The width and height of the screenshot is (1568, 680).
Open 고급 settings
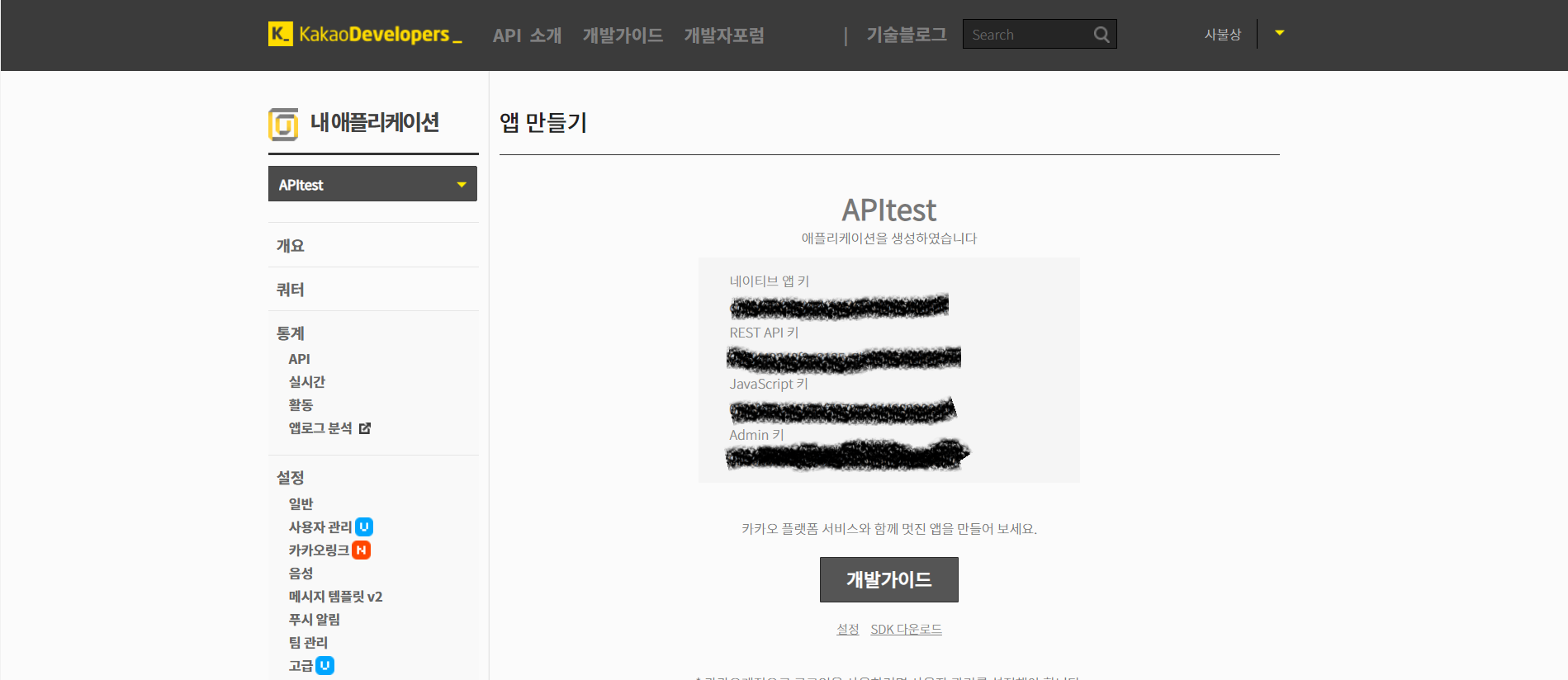(301, 666)
